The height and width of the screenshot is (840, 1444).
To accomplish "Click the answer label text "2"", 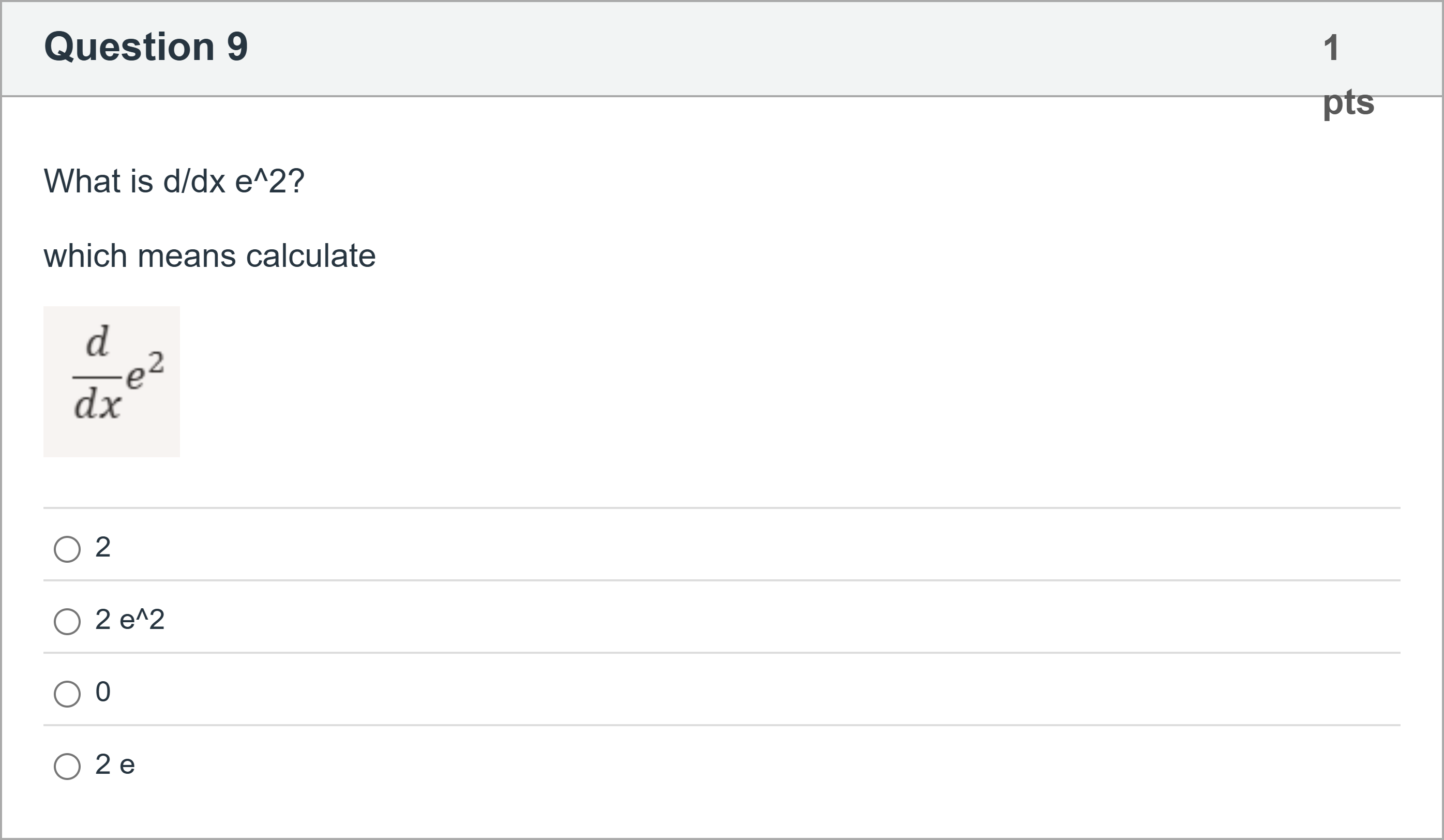I will [102, 547].
